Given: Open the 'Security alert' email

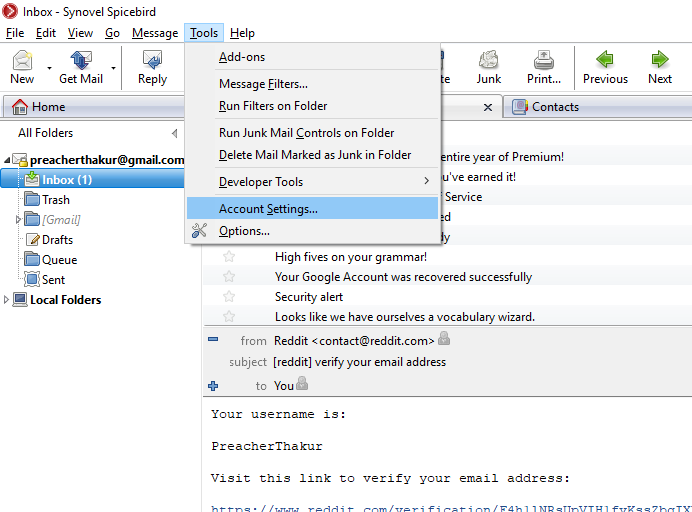Looking at the screenshot, I should pos(309,297).
